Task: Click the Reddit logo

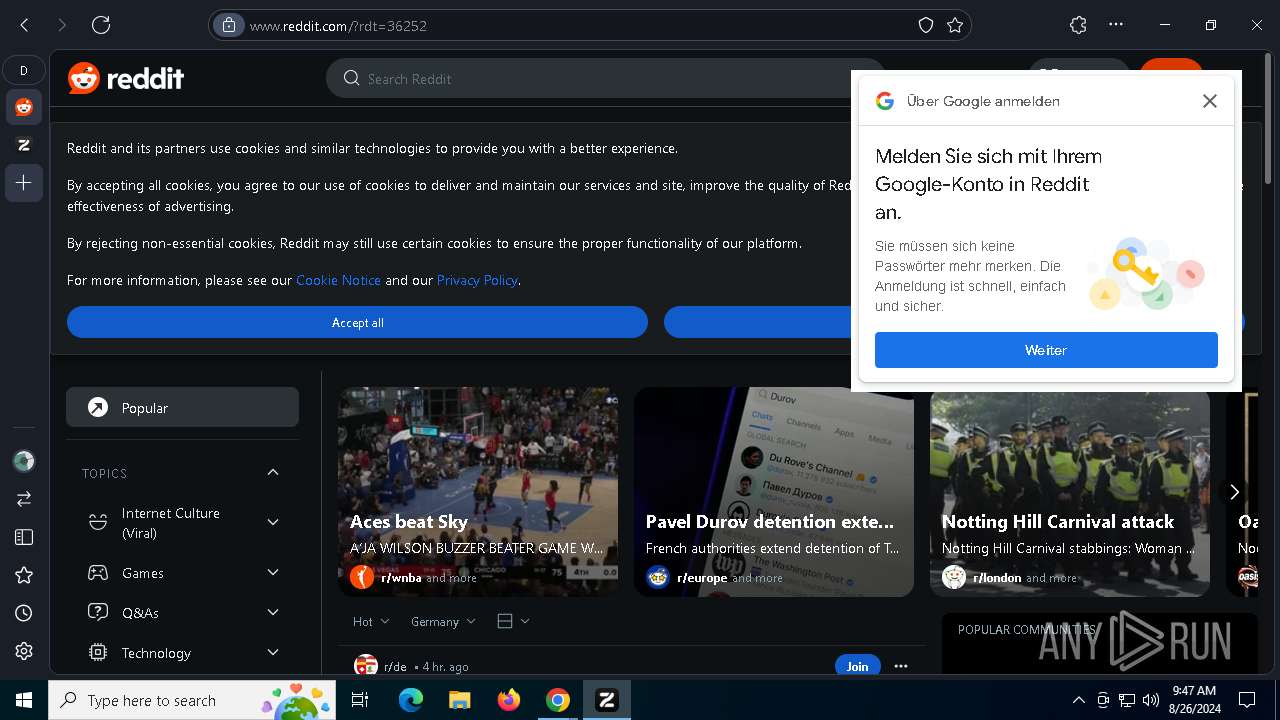Action: 126,78
